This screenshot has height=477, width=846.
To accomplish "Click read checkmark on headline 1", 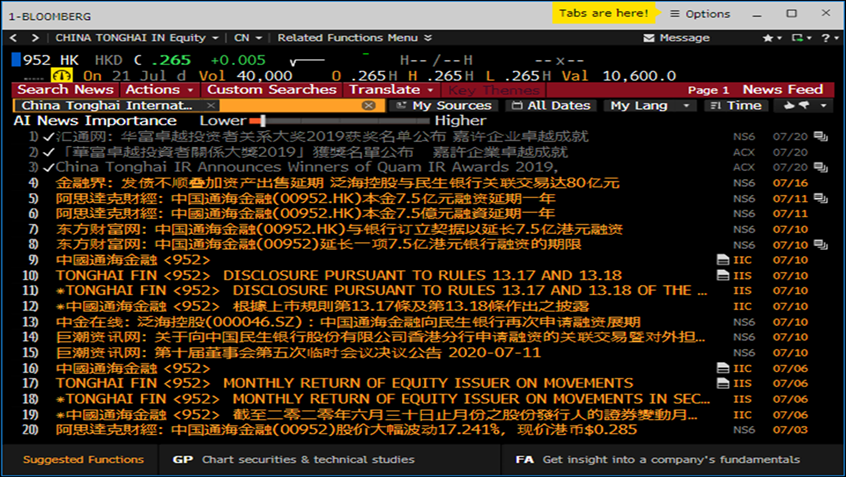I will click(49, 137).
